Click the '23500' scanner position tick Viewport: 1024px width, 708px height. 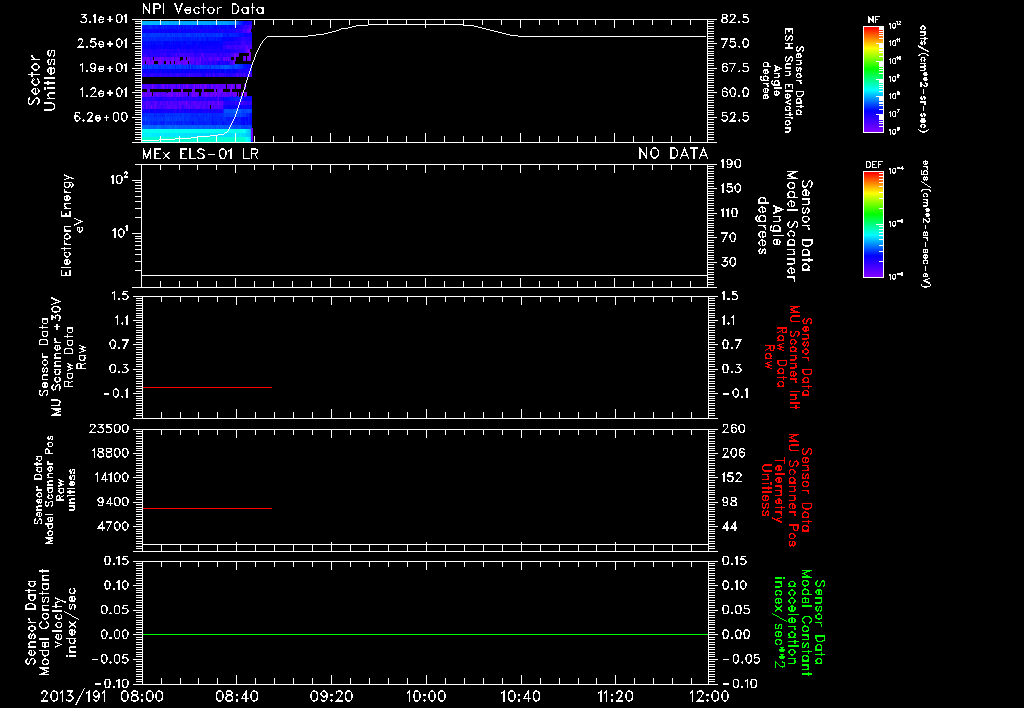click(109, 428)
